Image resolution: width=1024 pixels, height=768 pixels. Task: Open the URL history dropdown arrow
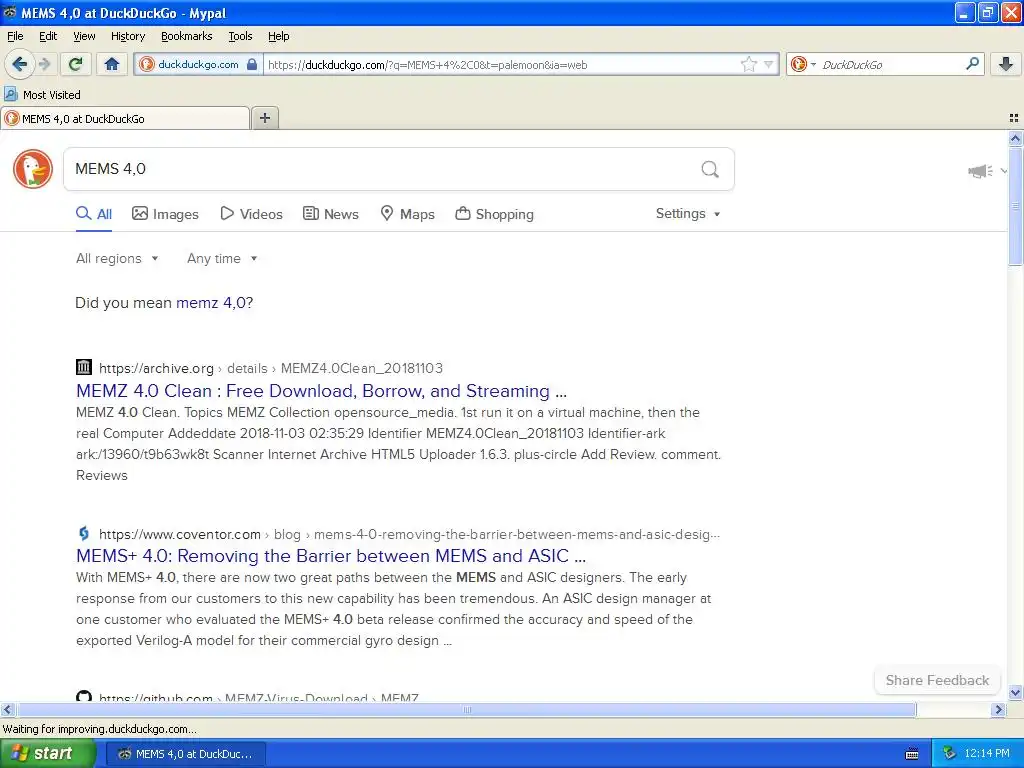[x=769, y=64]
